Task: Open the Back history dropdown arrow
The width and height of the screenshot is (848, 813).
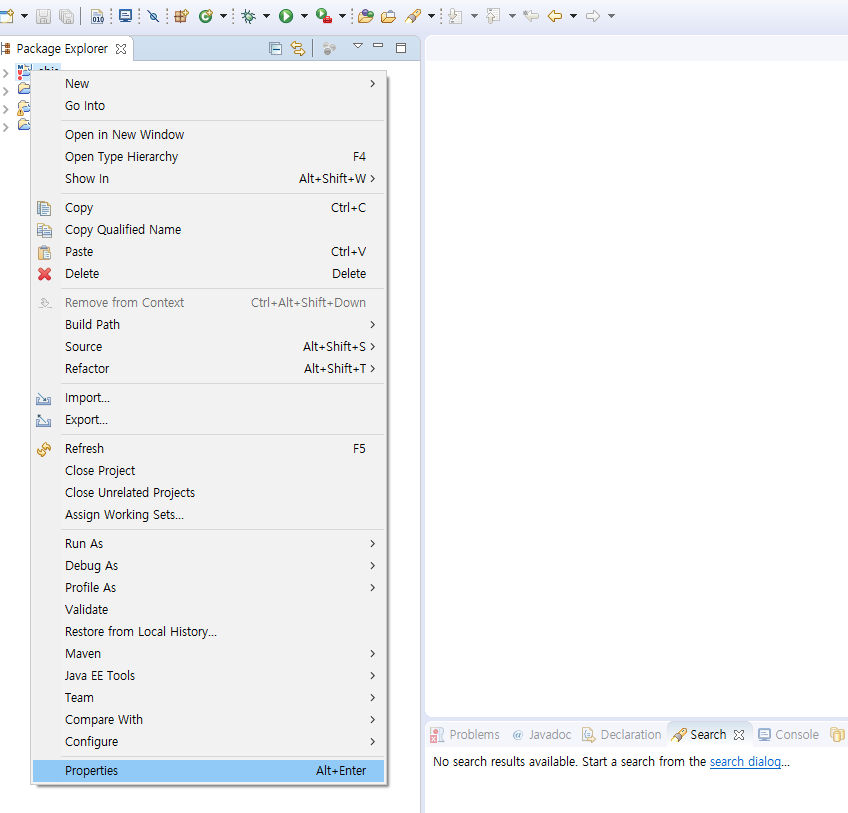Action: click(573, 16)
